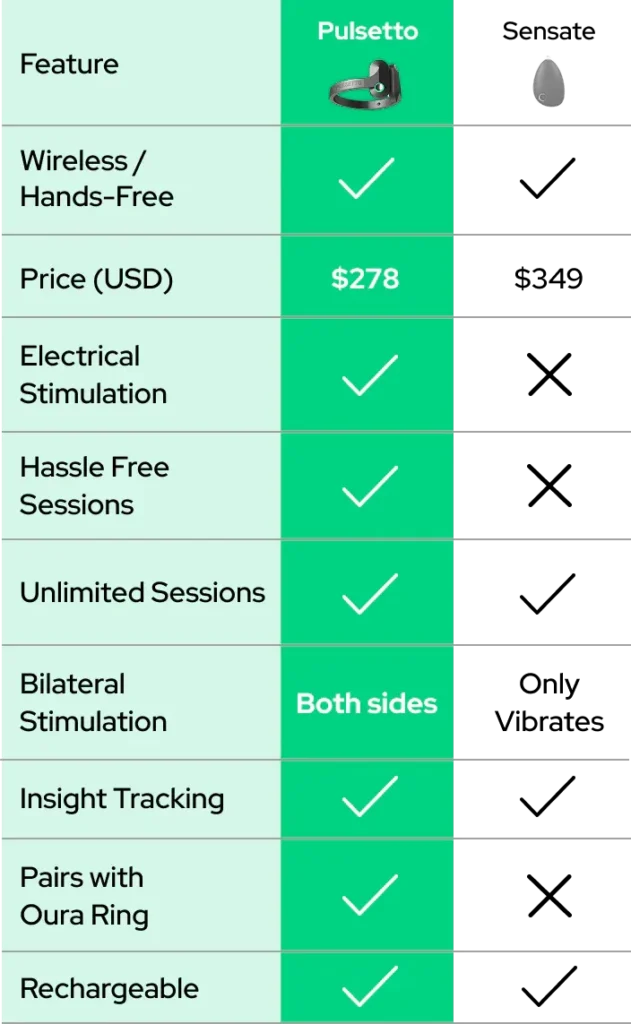Image resolution: width=631 pixels, height=1024 pixels.
Task: Click the Electrical Stimulation checkmark
Action: (x=367, y=375)
